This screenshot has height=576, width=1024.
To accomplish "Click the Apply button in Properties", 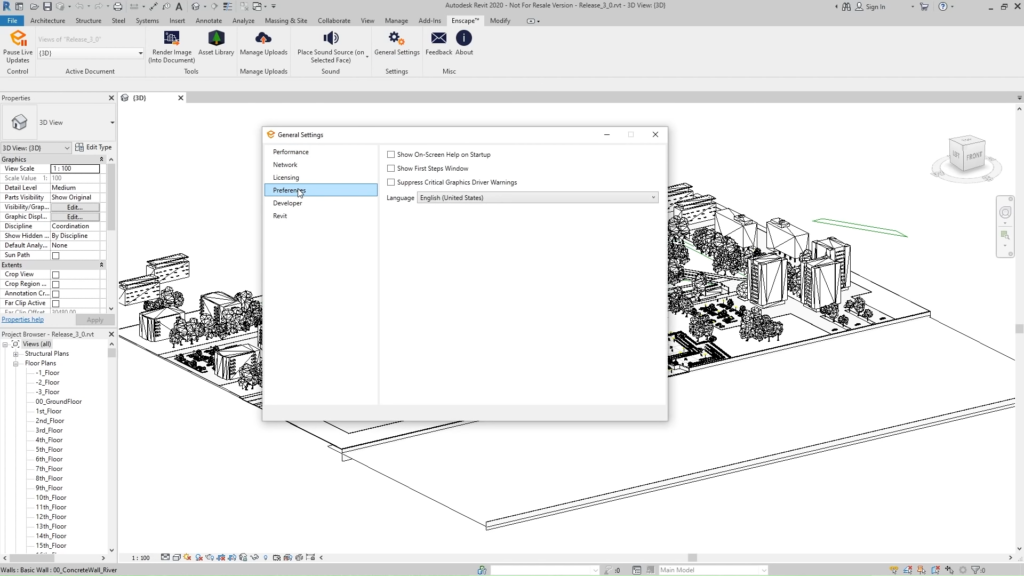I will (95, 320).
